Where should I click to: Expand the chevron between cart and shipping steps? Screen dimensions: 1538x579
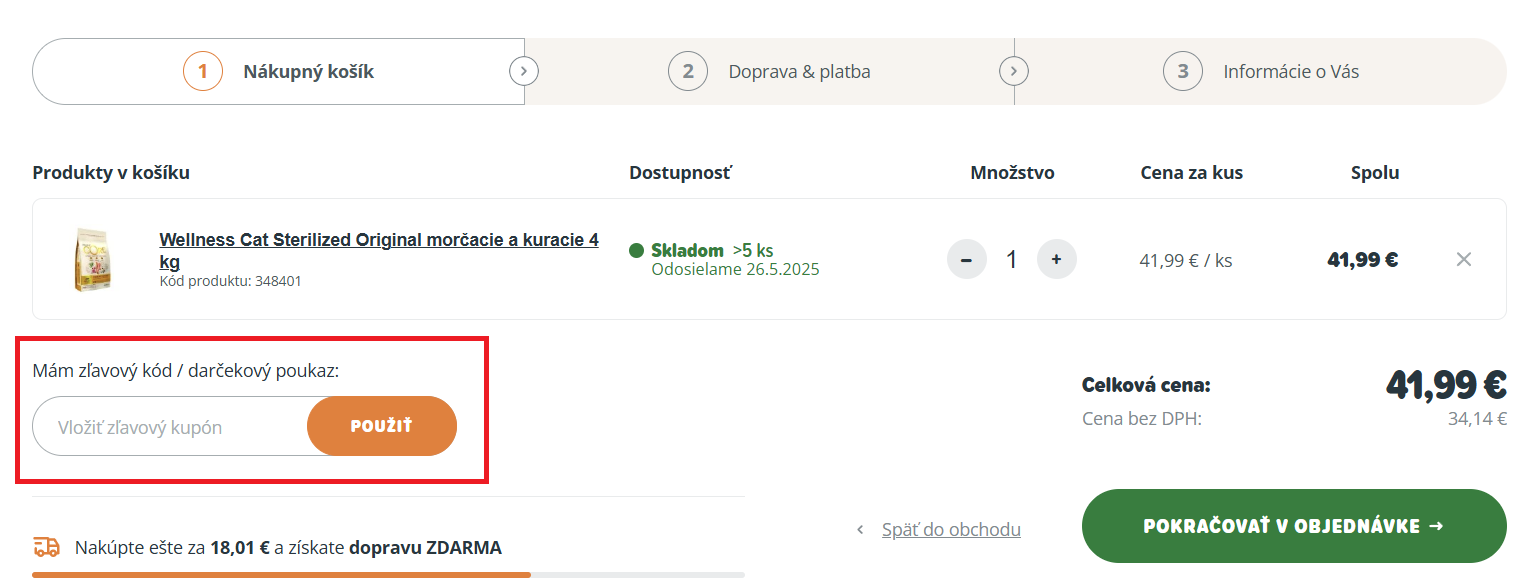click(x=524, y=71)
